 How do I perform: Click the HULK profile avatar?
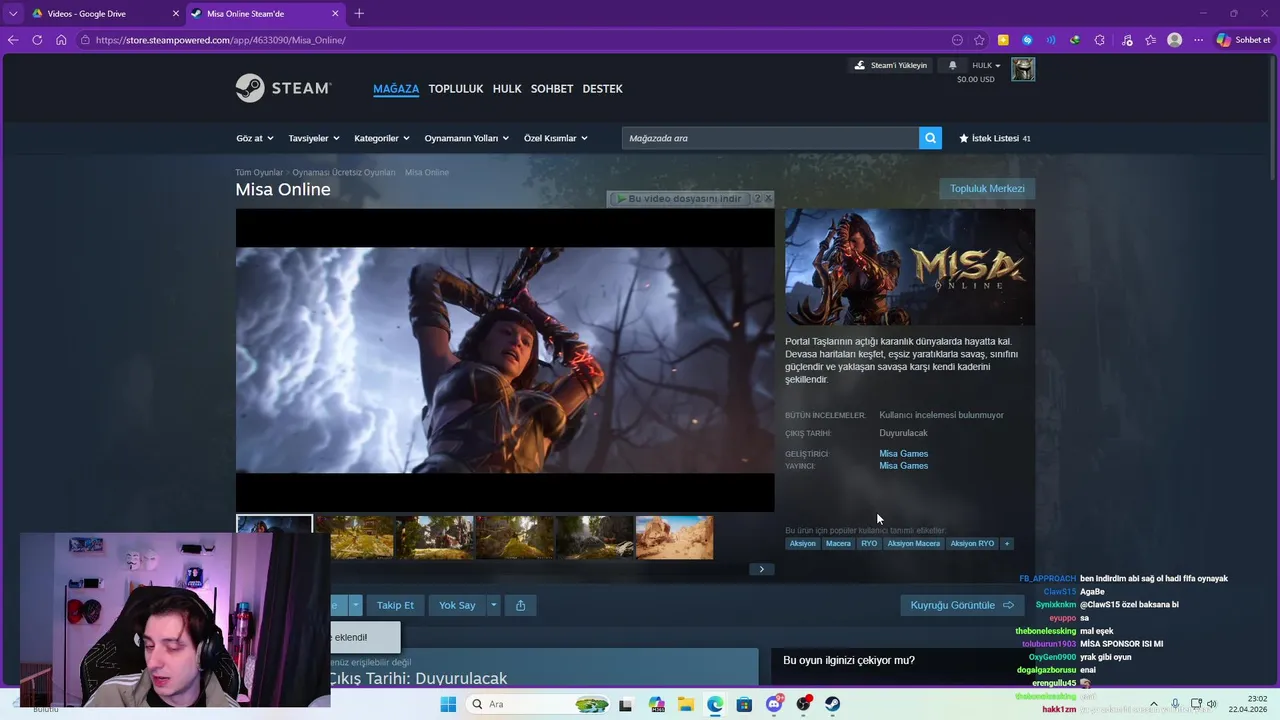(1023, 69)
